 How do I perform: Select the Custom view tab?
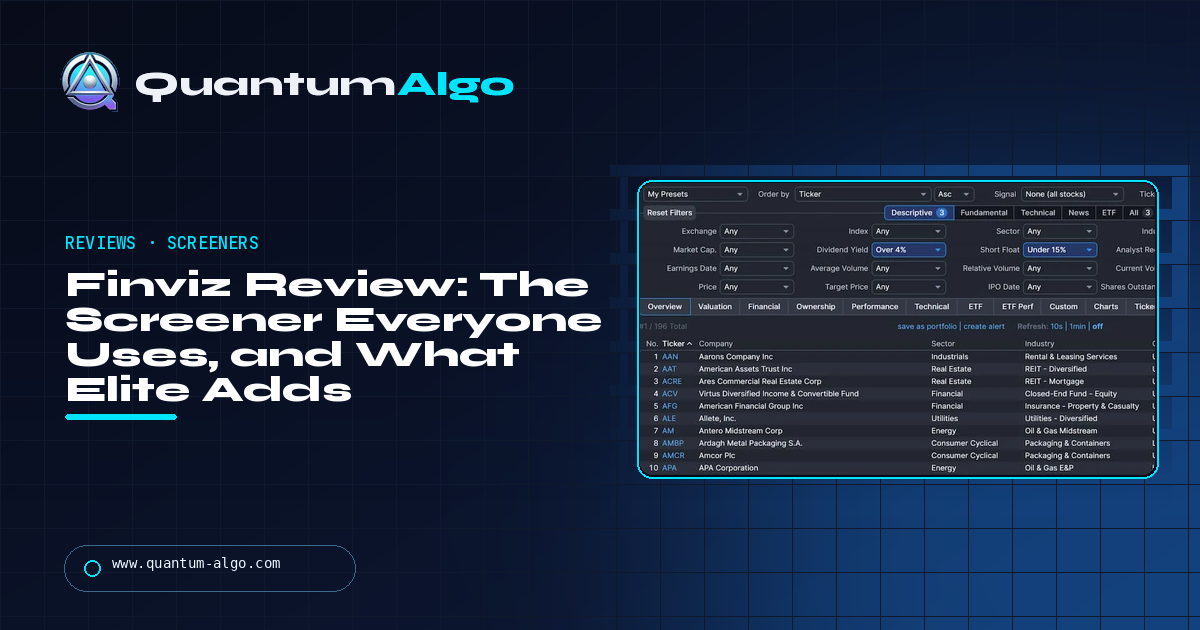click(1064, 307)
